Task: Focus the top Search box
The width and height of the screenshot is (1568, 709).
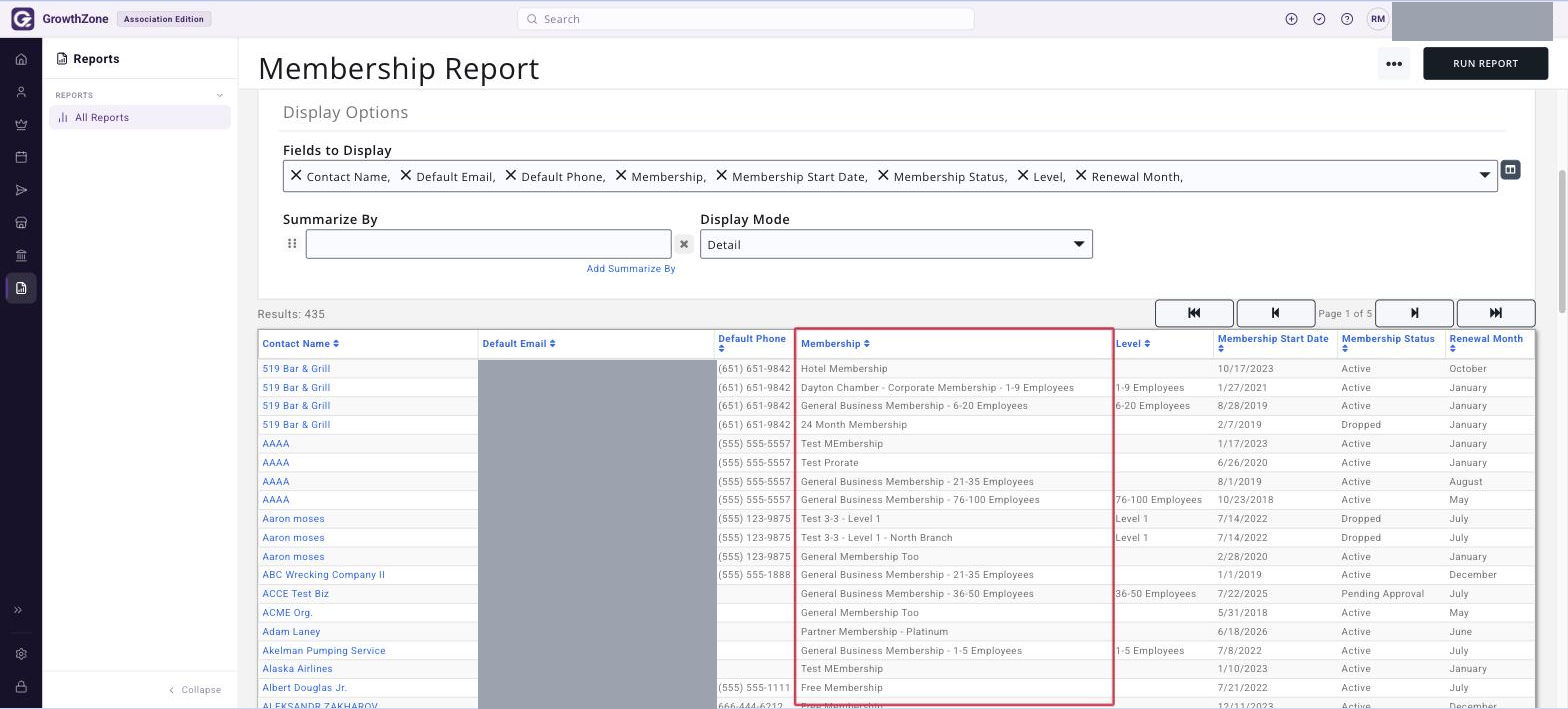Action: click(746, 19)
